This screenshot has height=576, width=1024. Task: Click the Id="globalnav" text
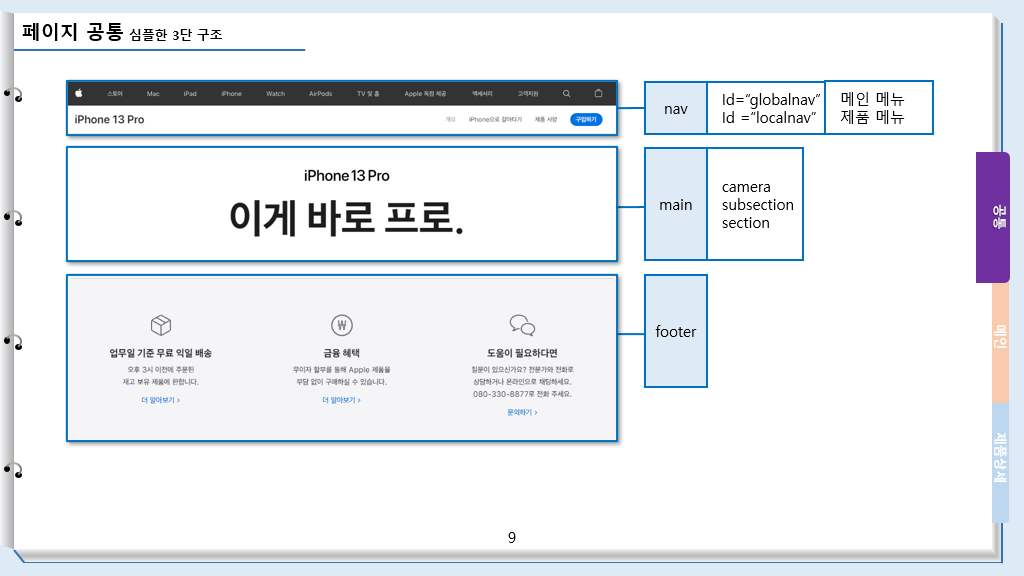tap(771, 99)
